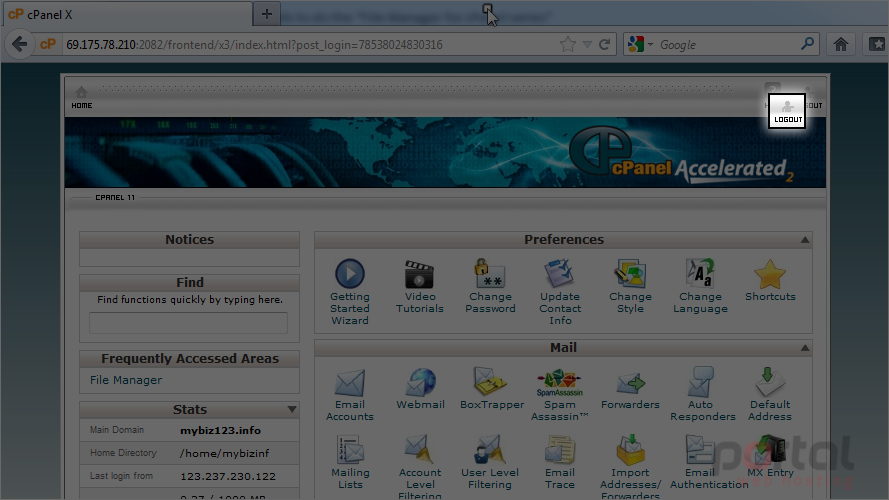Click the mybiz123.info main domain value
This screenshot has width=889, height=500.
click(221, 430)
